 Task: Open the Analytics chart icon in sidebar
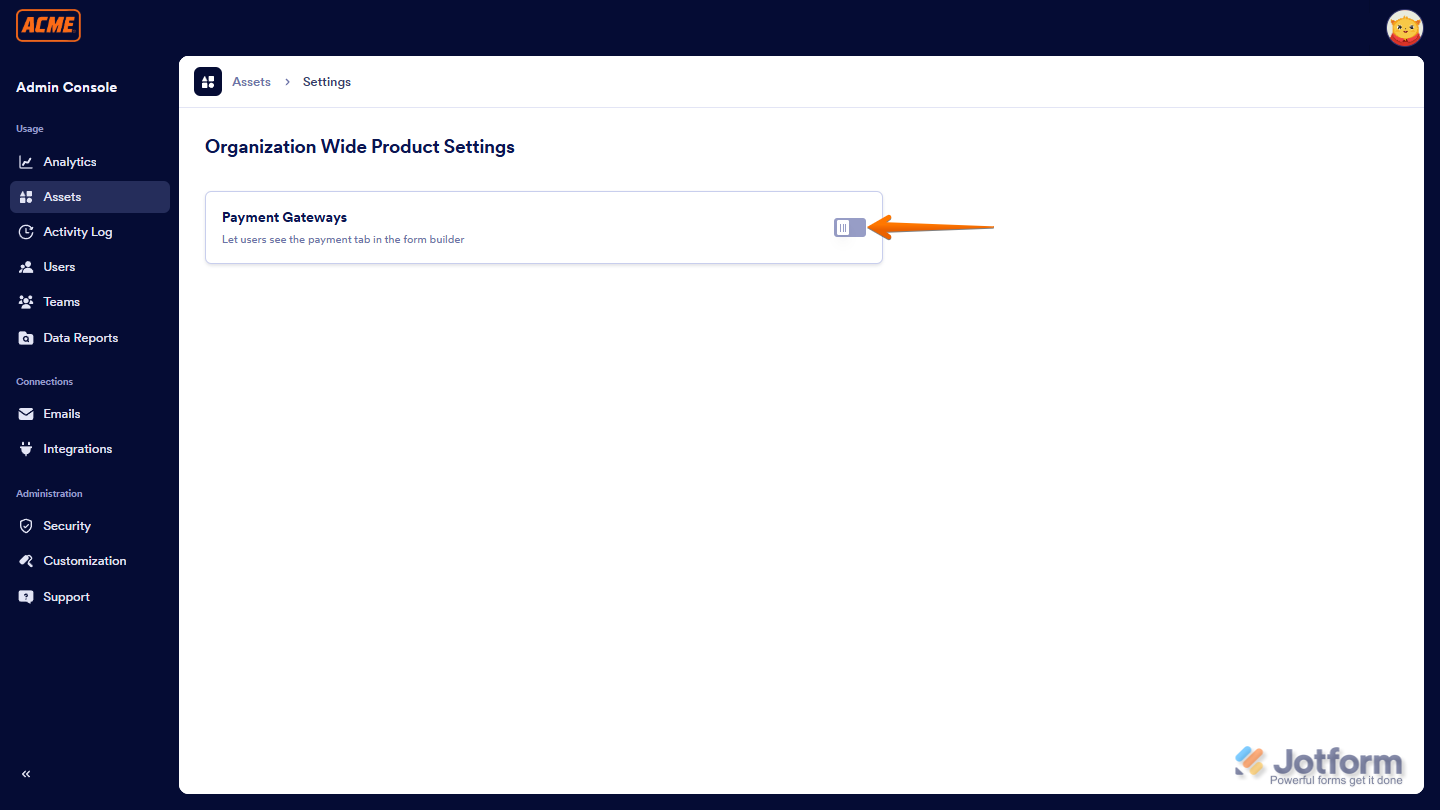(x=25, y=161)
